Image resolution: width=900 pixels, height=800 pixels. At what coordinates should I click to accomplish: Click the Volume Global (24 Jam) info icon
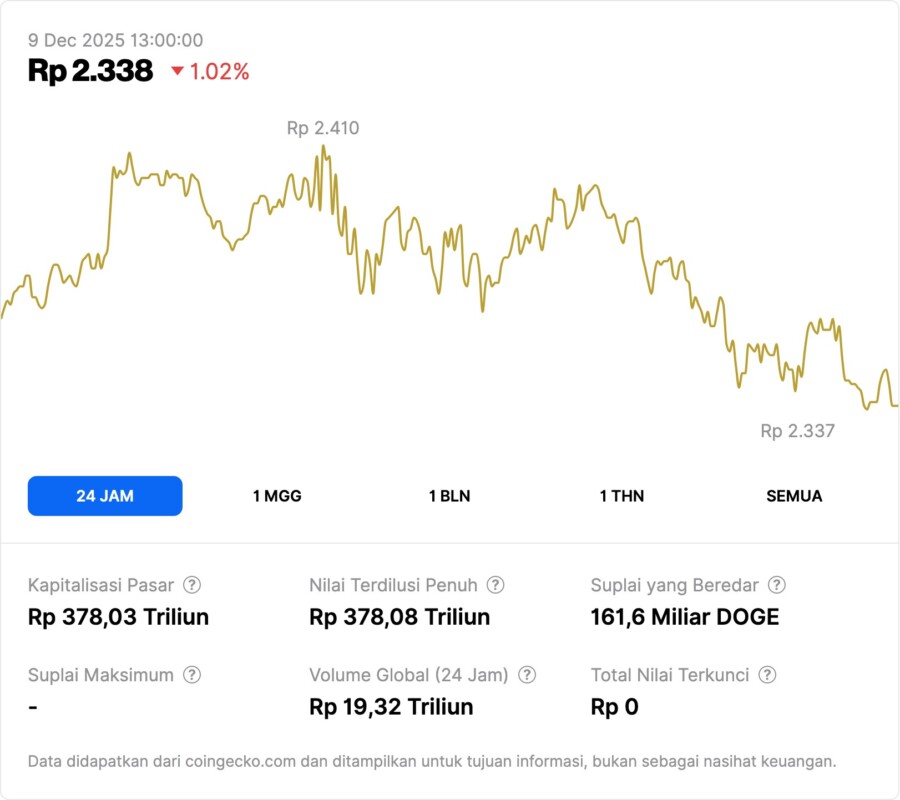pyautogui.click(x=527, y=675)
